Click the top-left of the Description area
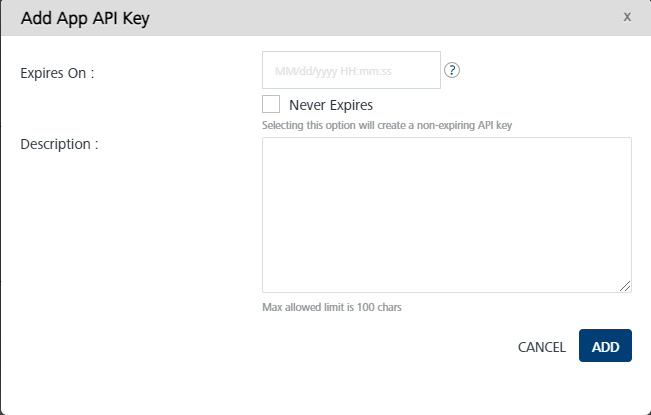This screenshot has height=415, width=651. point(270,145)
